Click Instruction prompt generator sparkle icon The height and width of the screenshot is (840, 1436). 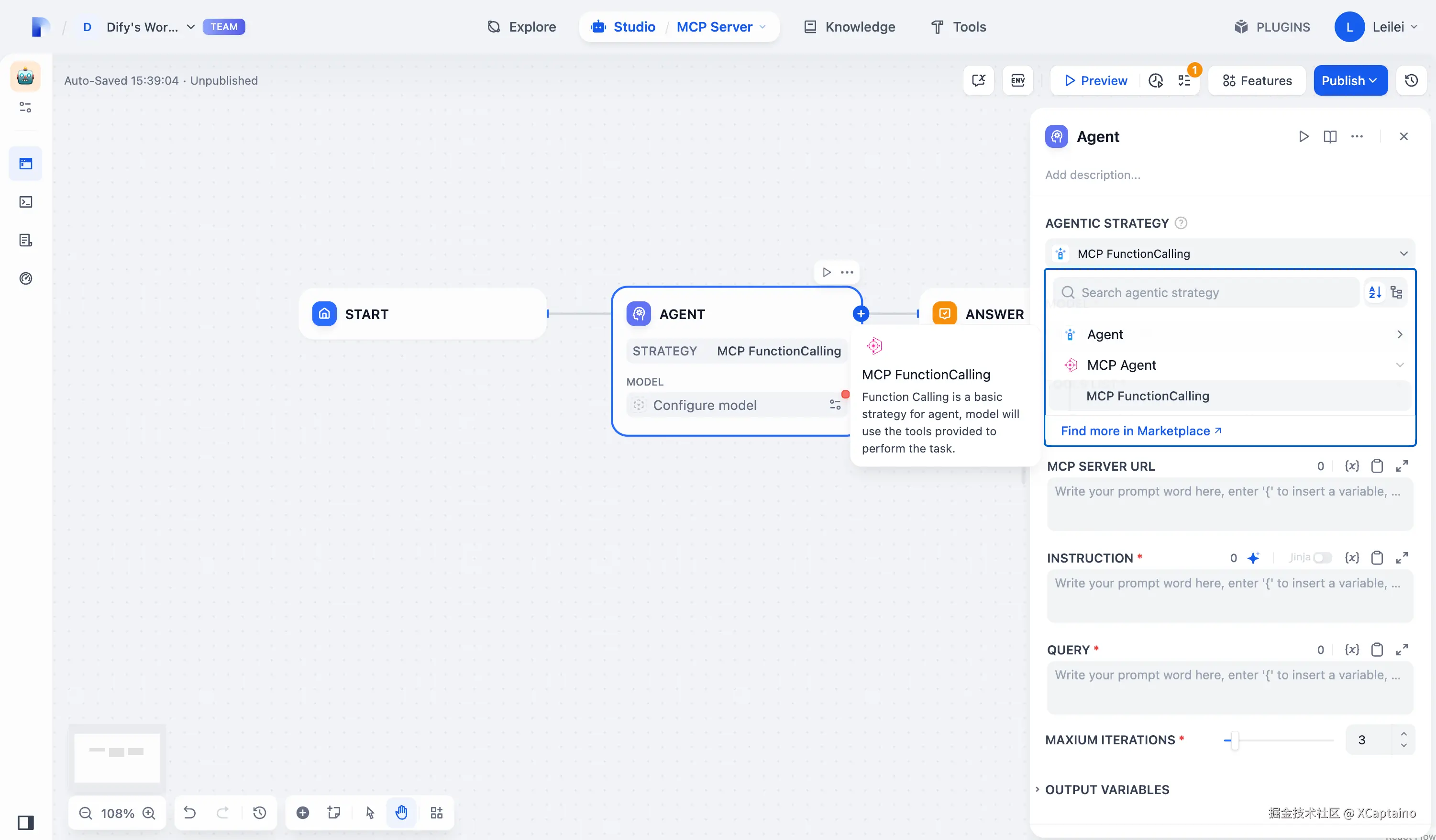(1253, 558)
